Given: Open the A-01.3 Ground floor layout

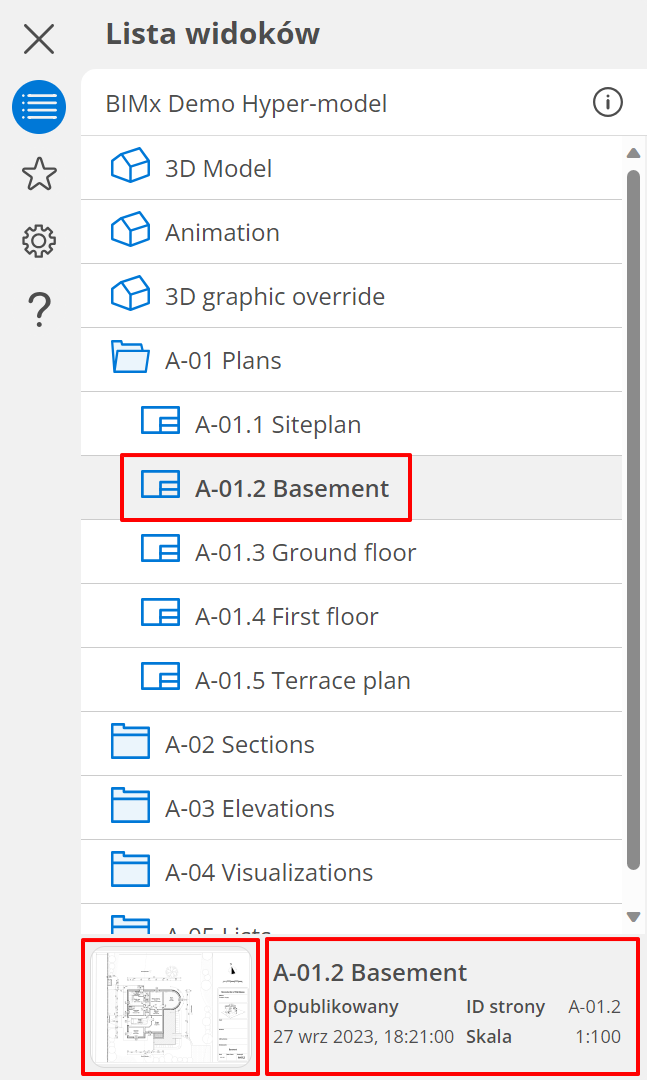Looking at the screenshot, I should click(305, 552).
